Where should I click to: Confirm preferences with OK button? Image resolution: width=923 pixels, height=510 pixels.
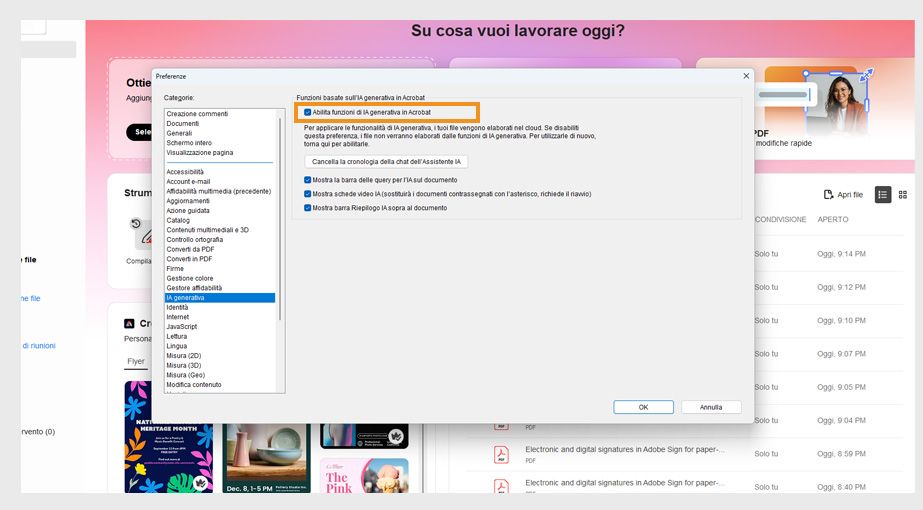tap(643, 407)
